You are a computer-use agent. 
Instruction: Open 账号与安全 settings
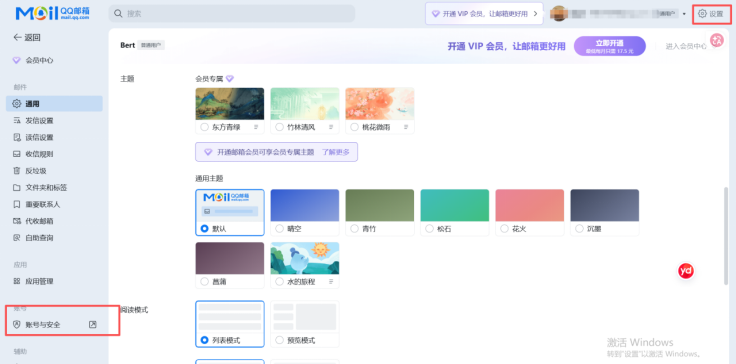point(54,325)
